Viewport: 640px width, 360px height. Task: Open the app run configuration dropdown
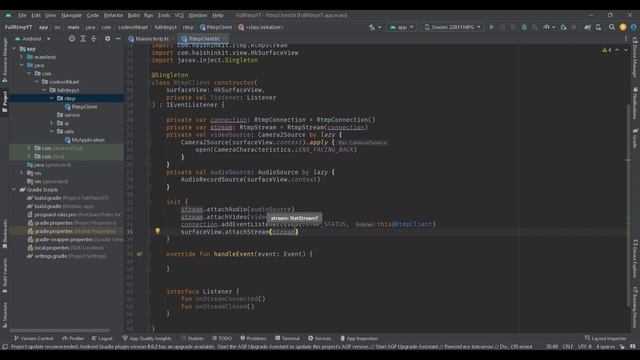[x=402, y=27]
